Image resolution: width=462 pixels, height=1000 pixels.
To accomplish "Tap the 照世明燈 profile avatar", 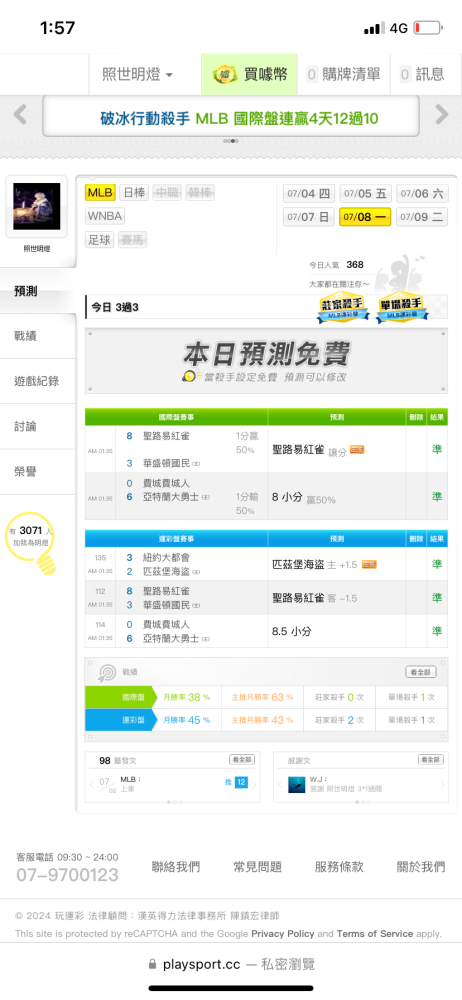I will 36,207.
